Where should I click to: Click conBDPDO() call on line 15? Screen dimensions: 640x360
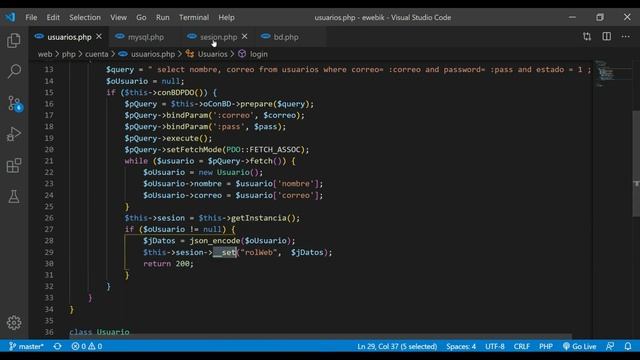(182, 93)
